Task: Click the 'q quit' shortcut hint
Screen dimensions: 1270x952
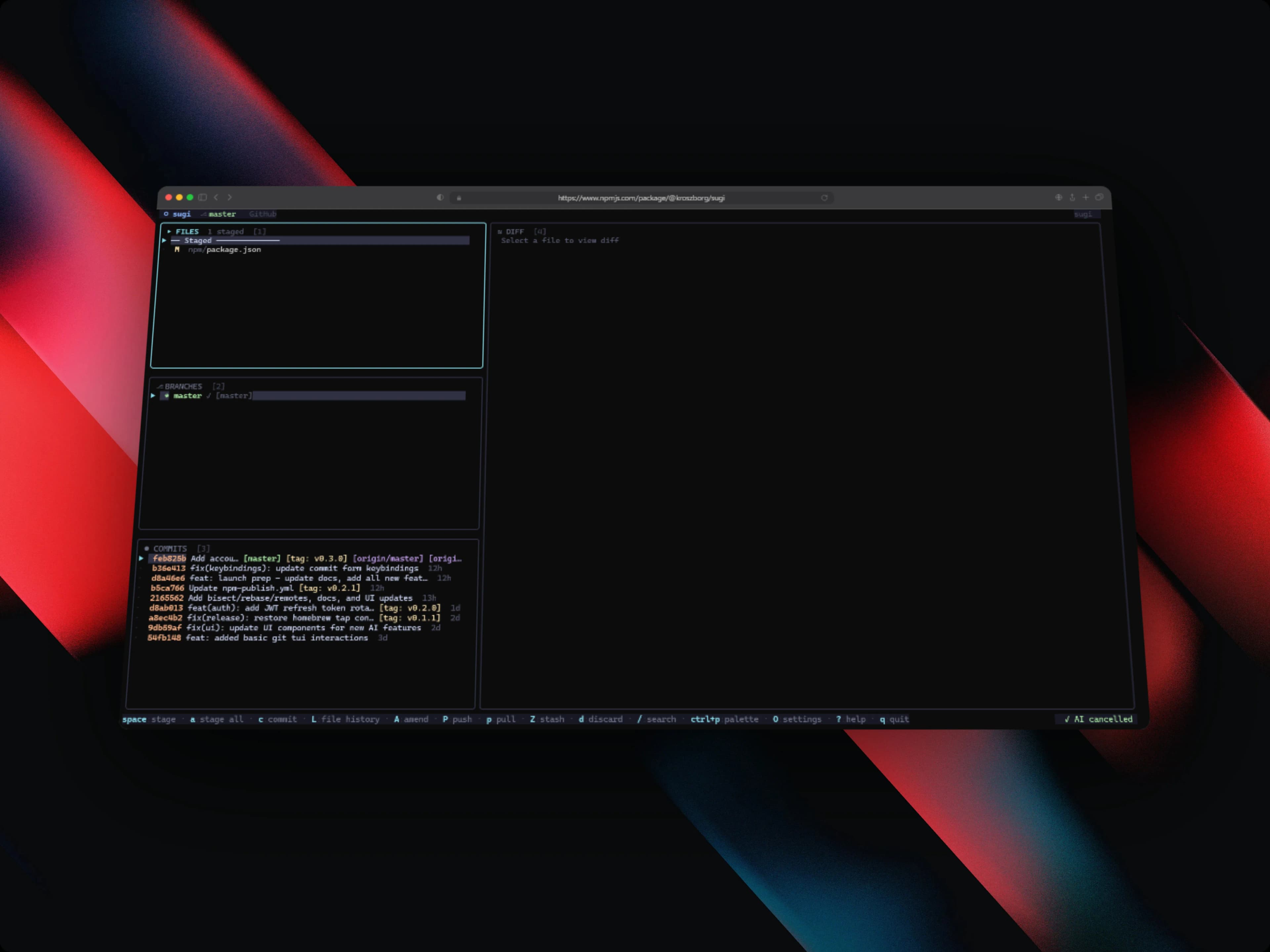Action: [895, 720]
